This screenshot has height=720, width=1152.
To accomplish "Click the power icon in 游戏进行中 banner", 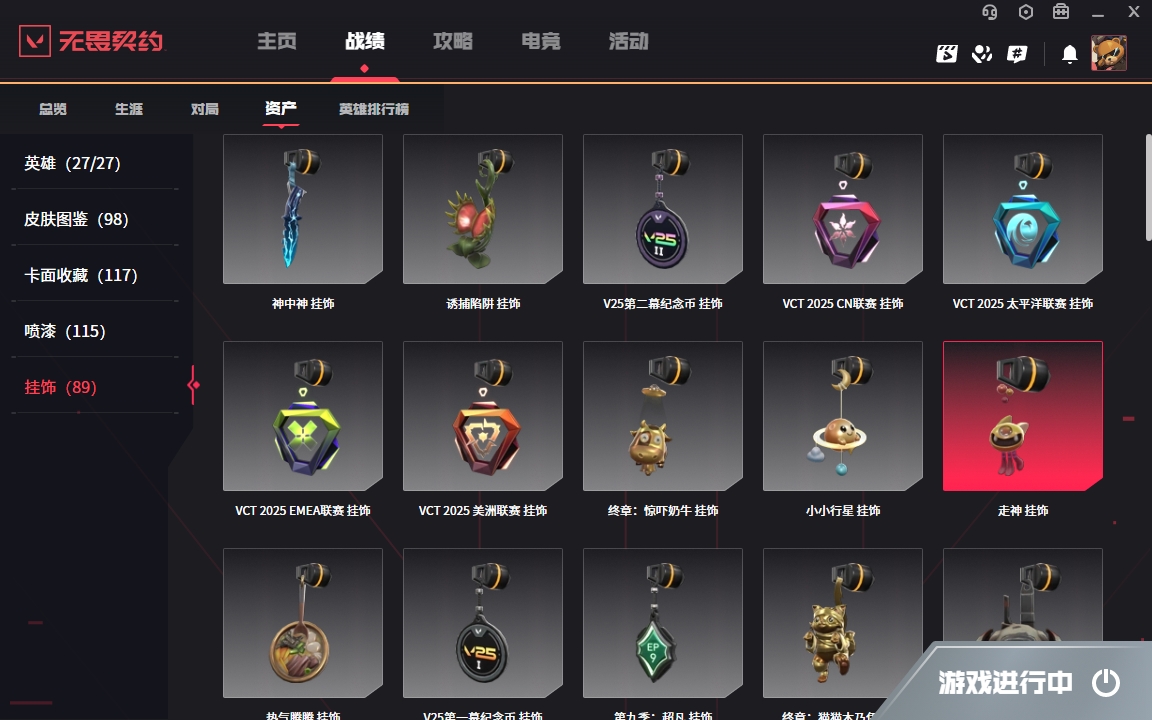I will [1106, 683].
